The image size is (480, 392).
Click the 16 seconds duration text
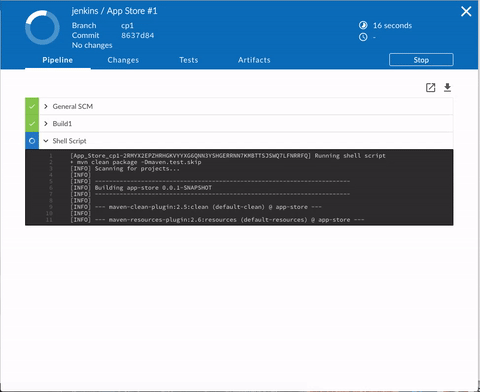(392, 25)
